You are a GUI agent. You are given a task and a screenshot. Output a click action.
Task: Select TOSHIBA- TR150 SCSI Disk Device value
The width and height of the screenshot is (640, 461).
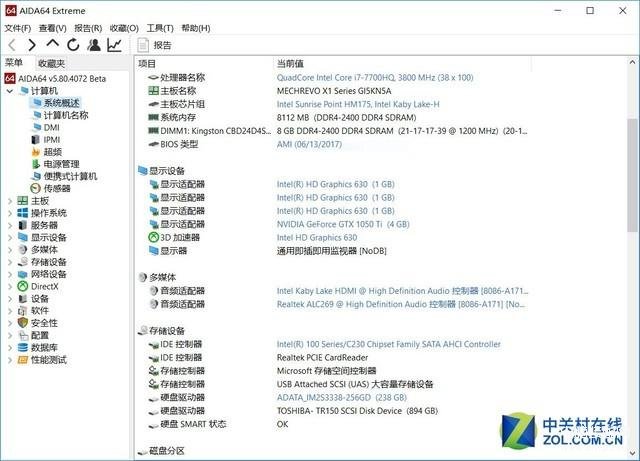point(357,411)
